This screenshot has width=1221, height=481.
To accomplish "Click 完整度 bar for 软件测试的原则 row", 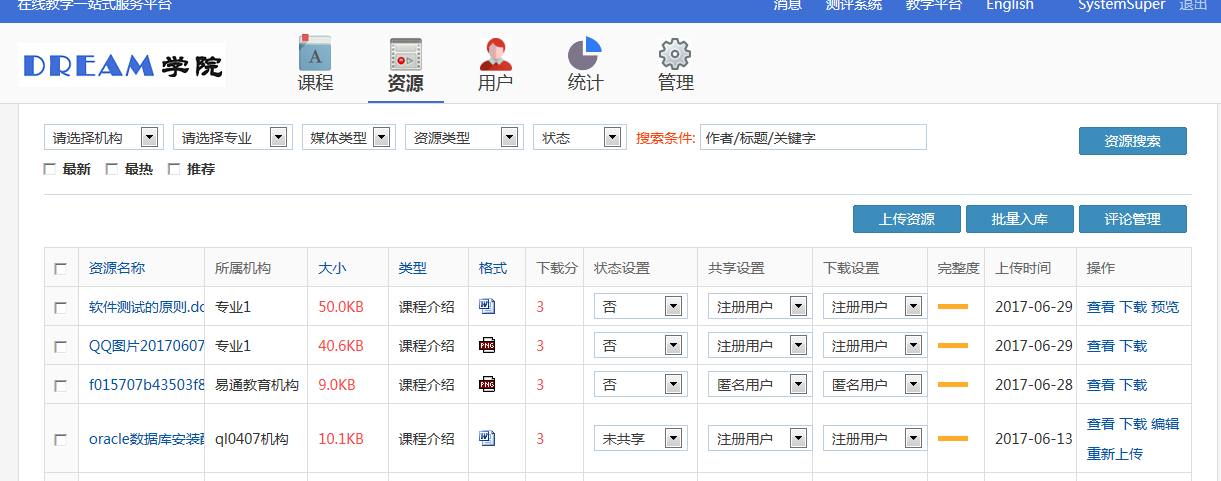I will click(953, 307).
